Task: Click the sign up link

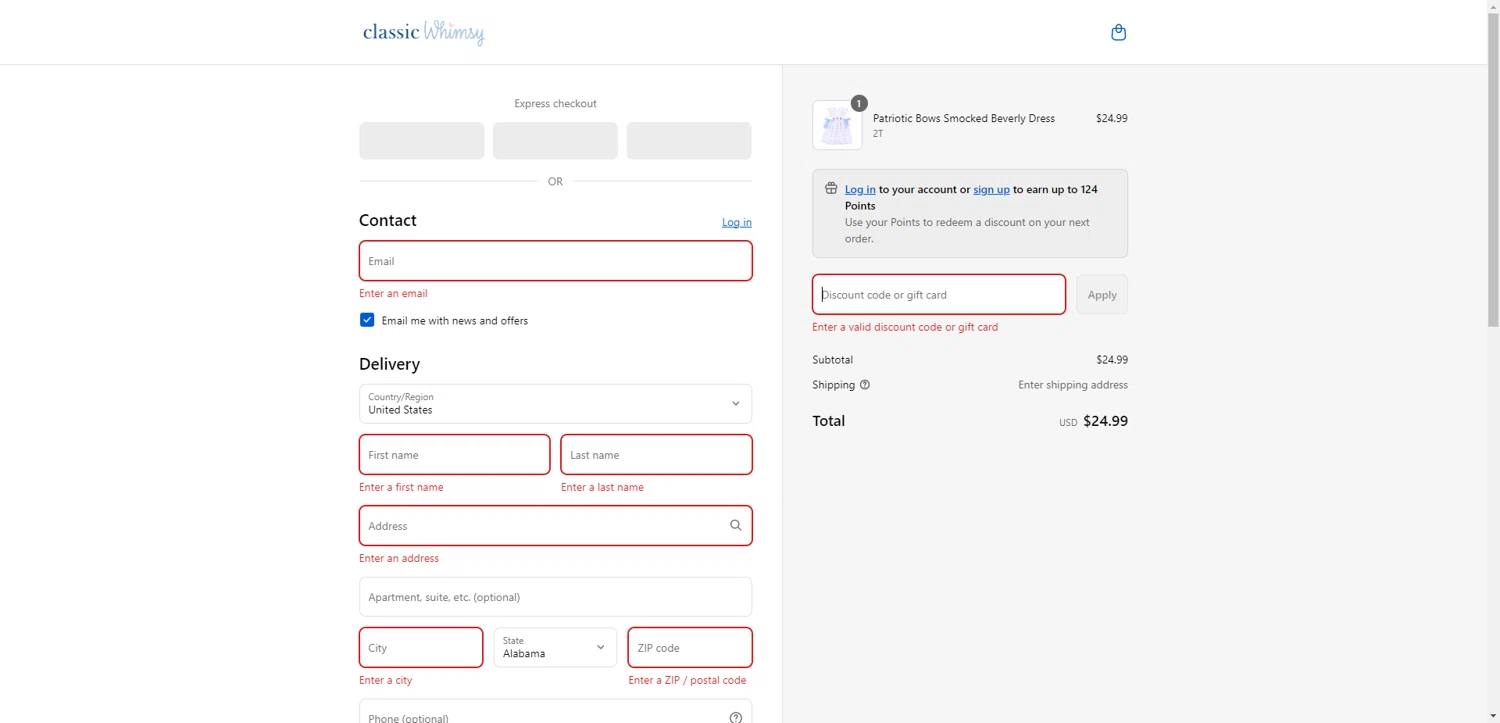Action: 991,189
